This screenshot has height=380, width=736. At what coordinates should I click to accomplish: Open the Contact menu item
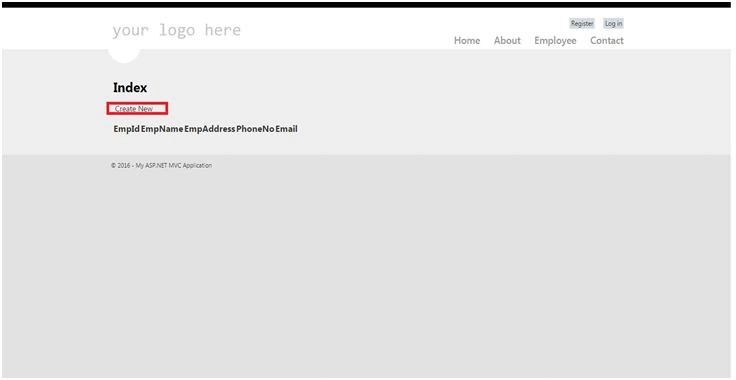(607, 41)
